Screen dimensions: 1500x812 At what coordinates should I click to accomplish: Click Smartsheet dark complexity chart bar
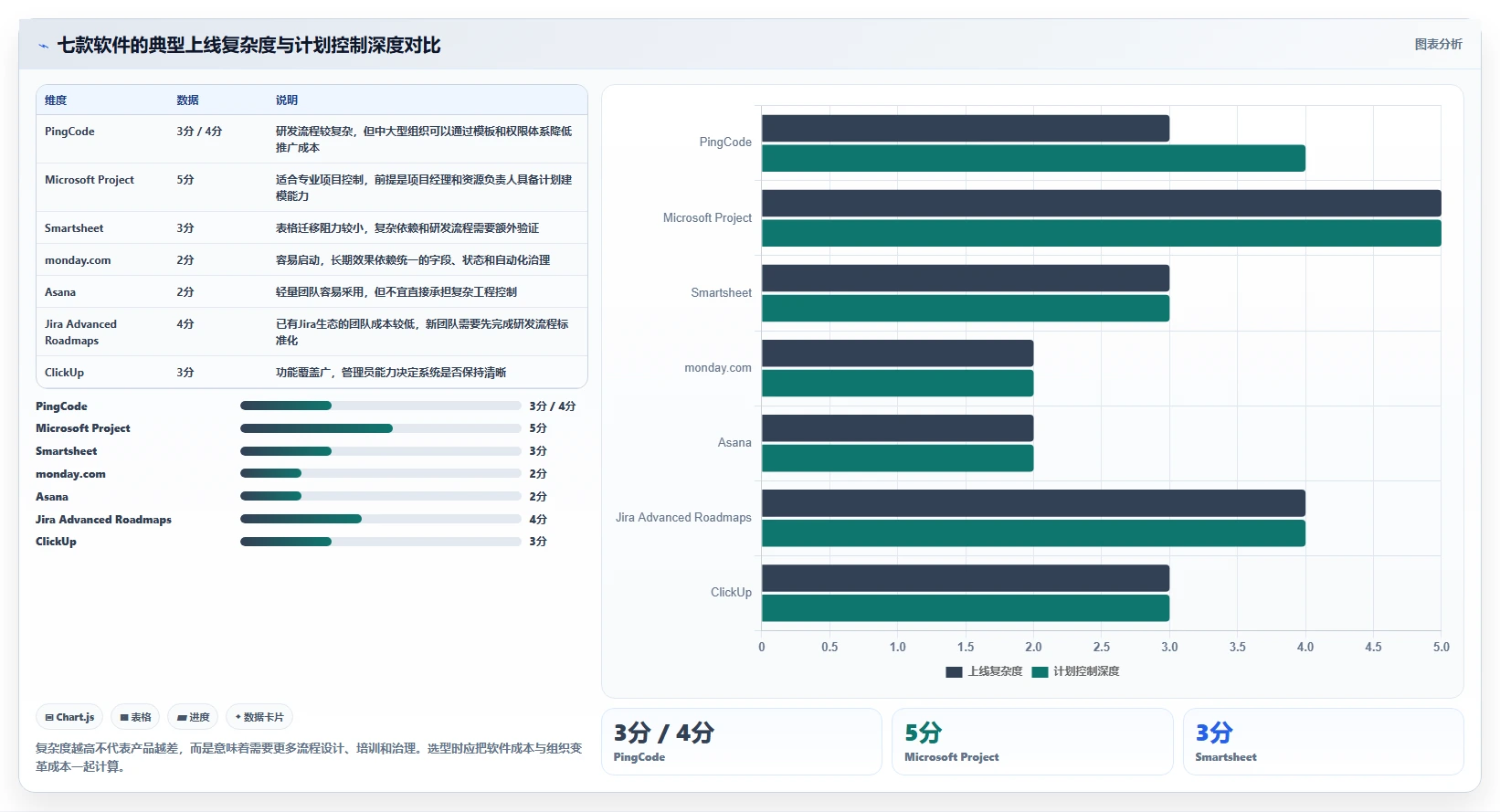(x=966, y=279)
